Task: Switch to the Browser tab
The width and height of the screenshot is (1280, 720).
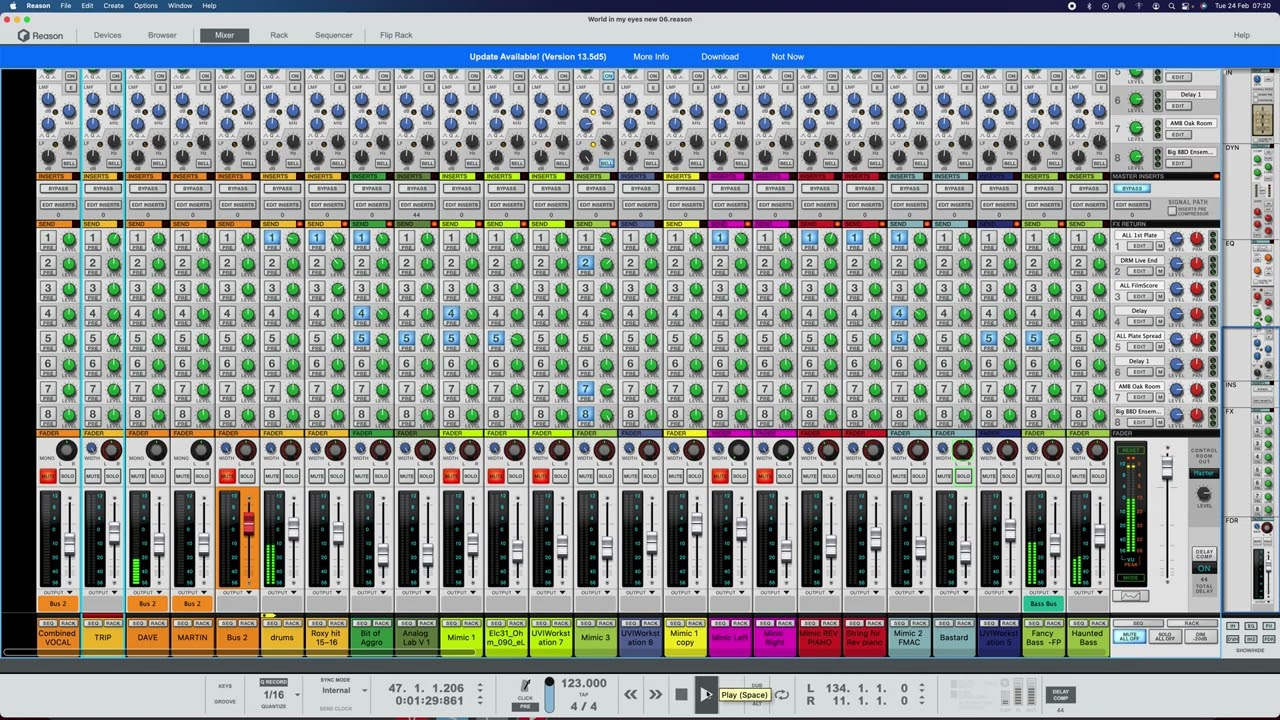Action: 162,35
